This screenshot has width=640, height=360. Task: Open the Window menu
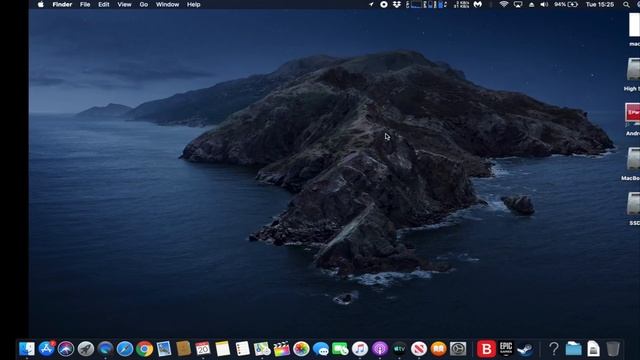coord(167,4)
